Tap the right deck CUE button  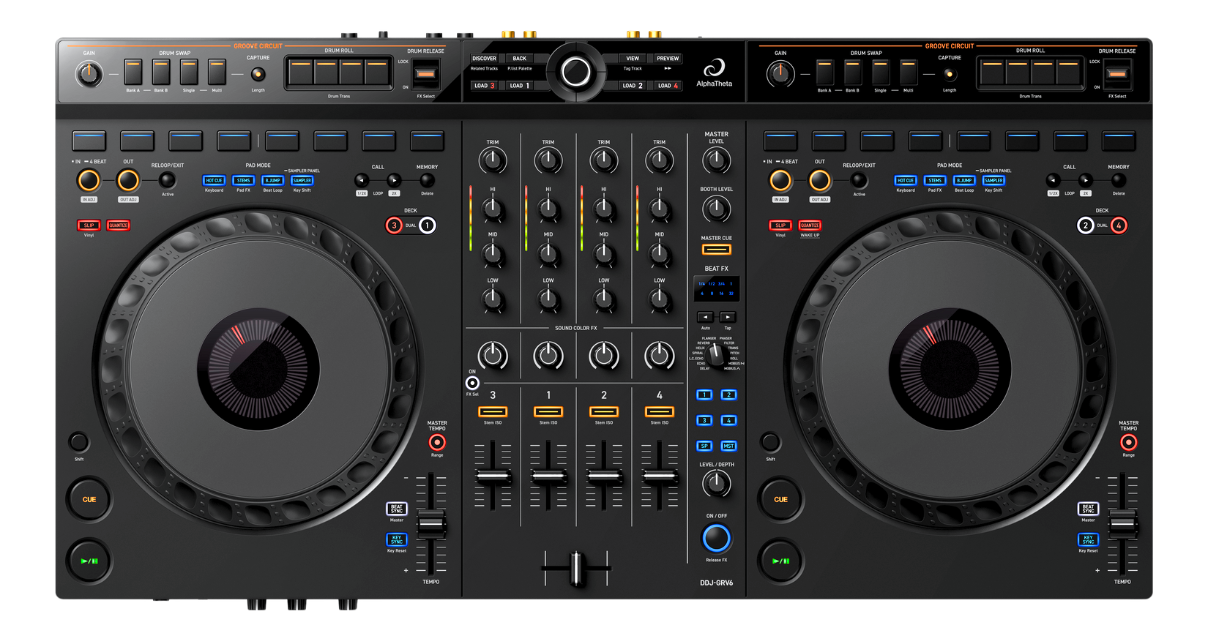coord(780,499)
